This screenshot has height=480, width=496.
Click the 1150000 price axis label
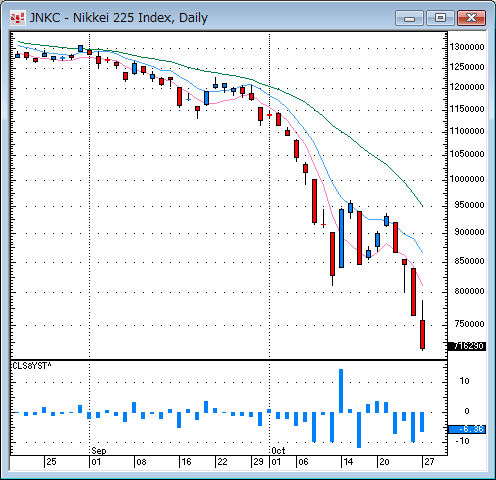pos(467,109)
